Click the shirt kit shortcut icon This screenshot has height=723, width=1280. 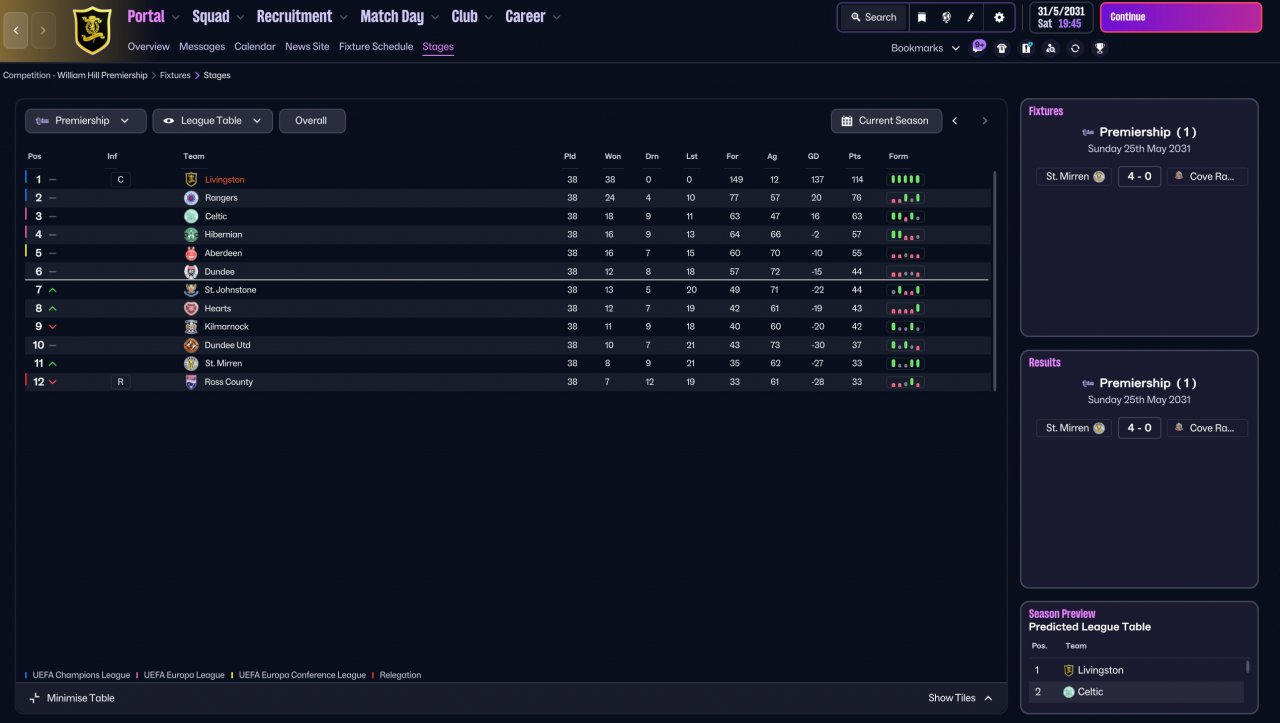pyautogui.click(x=1002, y=48)
